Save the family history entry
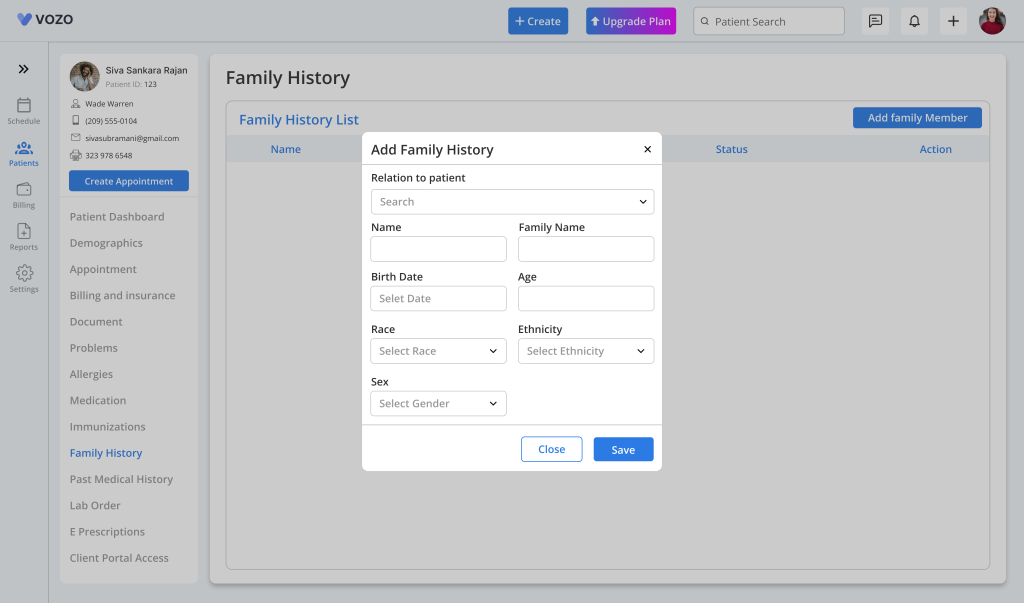Image resolution: width=1024 pixels, height=603 pixels. pyautogui.click(x=623, y=449)
